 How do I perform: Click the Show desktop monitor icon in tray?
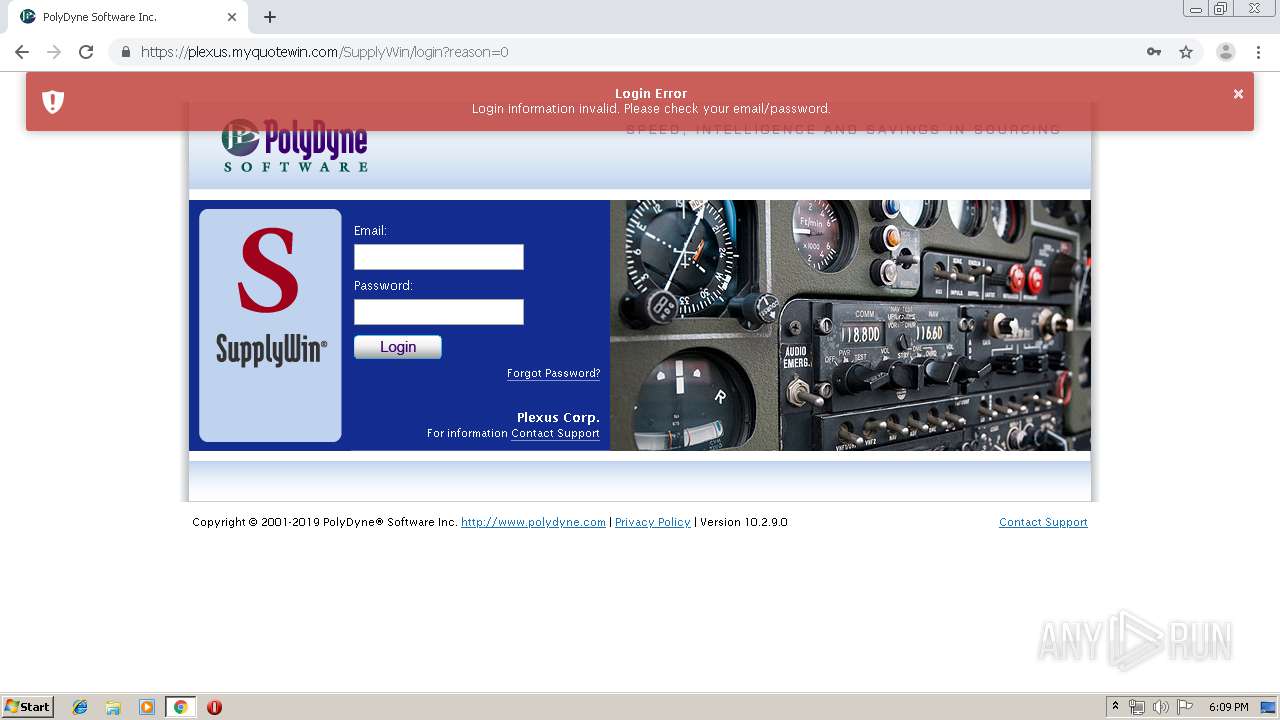pyautogui.click(x=1268, y=707)
